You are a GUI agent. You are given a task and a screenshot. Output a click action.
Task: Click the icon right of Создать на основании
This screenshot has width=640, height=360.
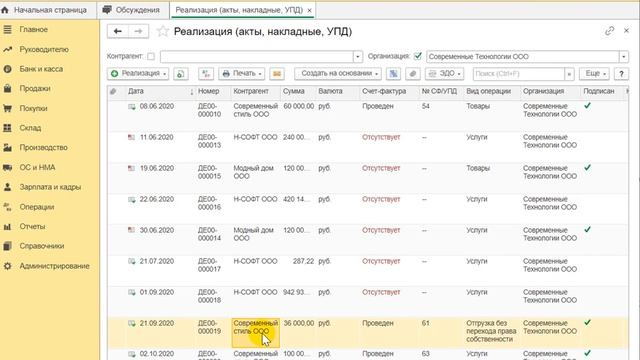click(393, 74)
